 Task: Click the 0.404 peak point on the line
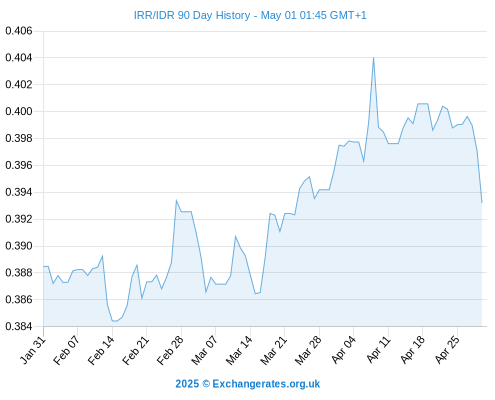pyautogui.click(x=373, y=58)
